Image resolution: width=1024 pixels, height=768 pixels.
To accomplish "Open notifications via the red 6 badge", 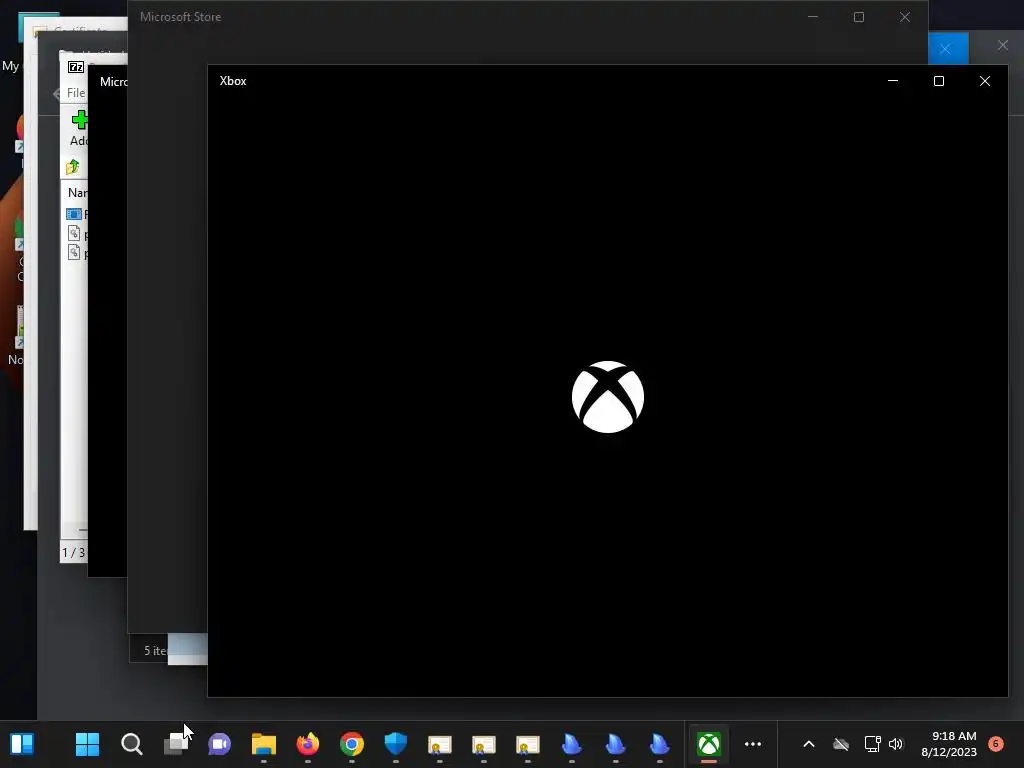I will pyautogui.click(x=996, y=743).
